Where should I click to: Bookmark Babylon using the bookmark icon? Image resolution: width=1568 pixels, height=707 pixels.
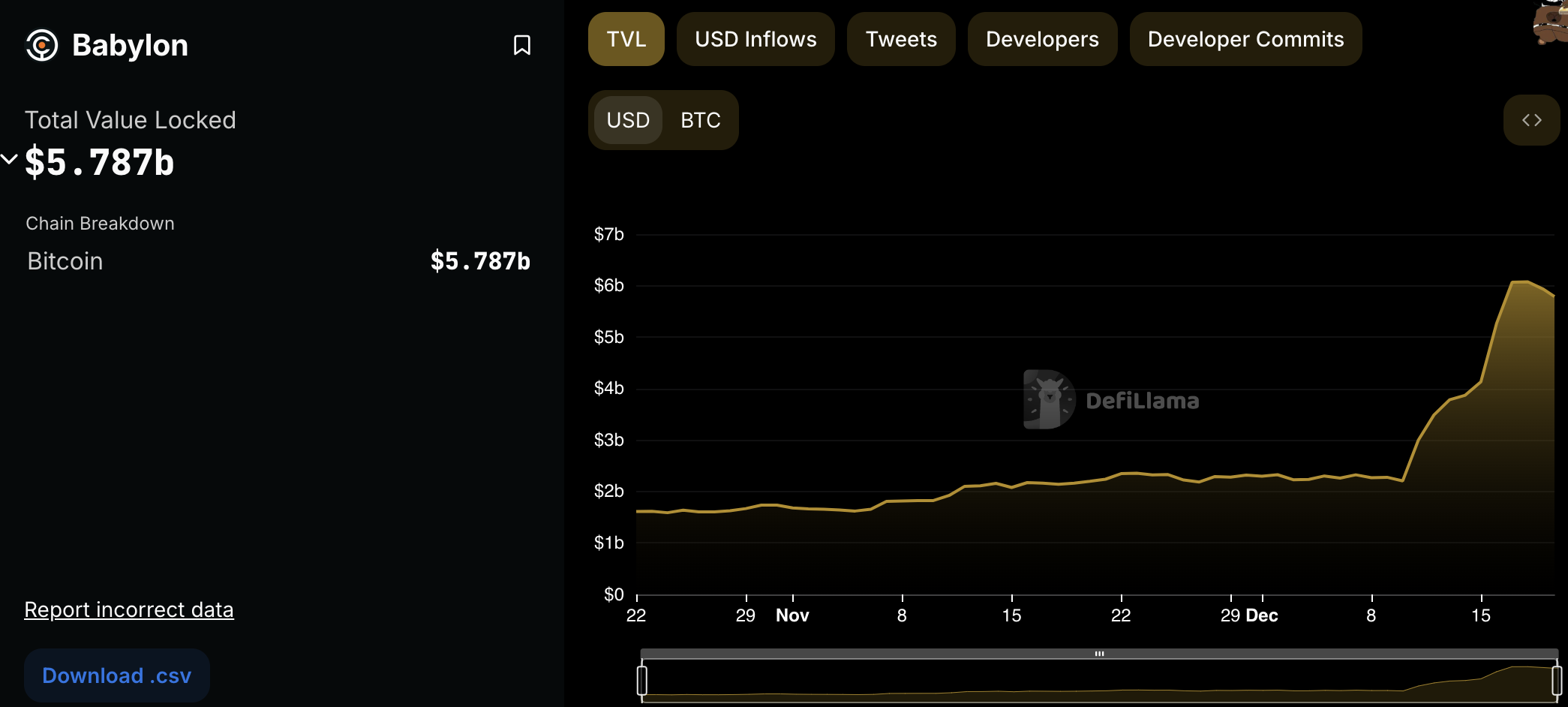click(x=522, y=45)
